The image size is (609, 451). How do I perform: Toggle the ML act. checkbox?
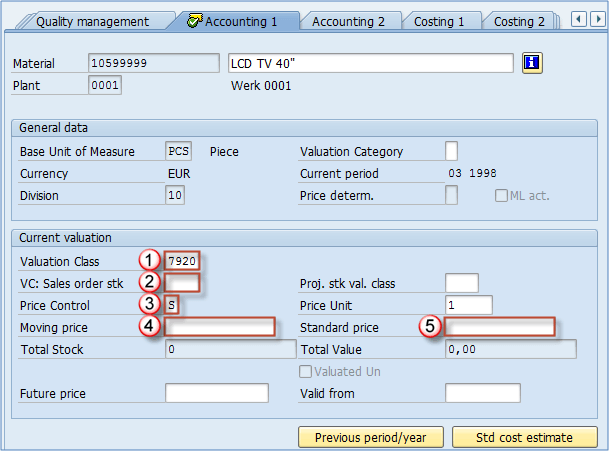[x=501, y=196]
